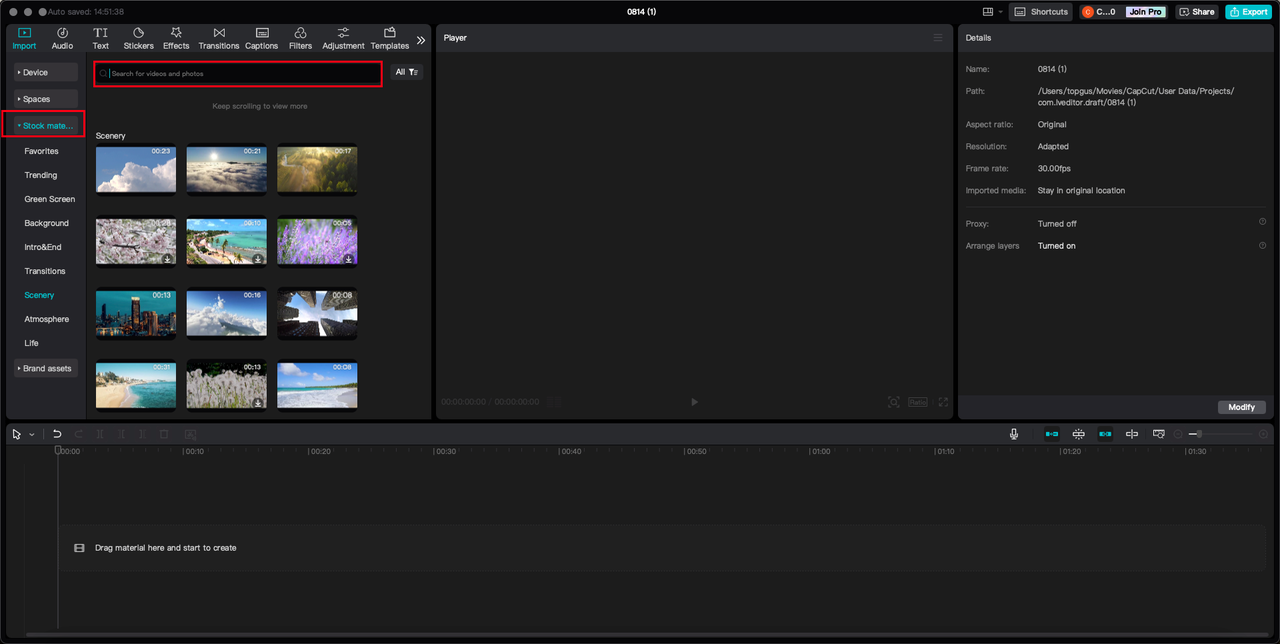Select the 00:17 golden forest thumbnail

tap(317, 169)
